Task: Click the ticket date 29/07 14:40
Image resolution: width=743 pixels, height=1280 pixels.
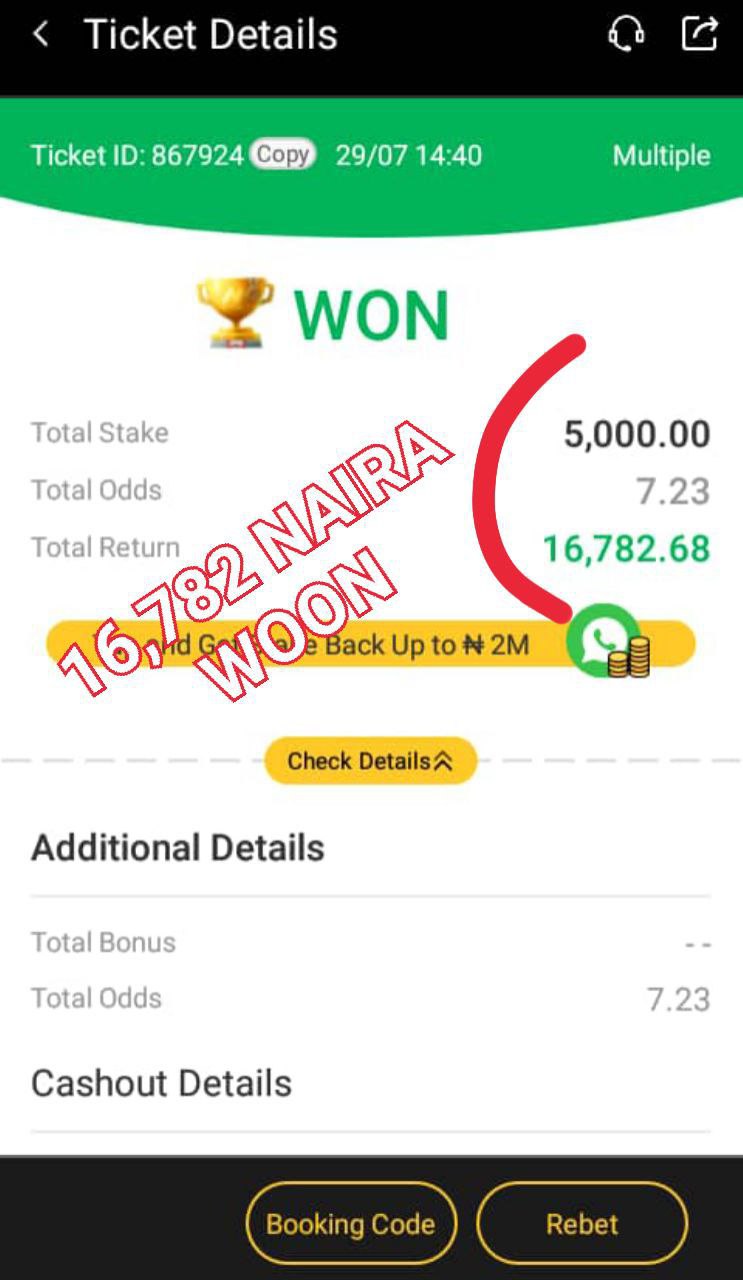Action: [x=408, y=156]
